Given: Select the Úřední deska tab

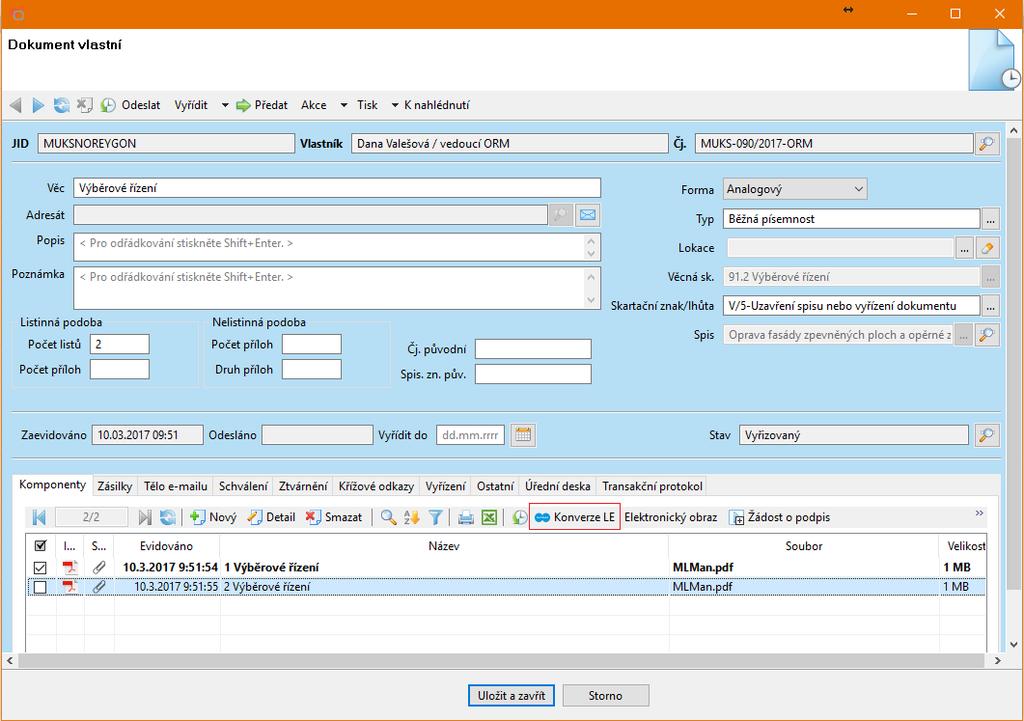Looking at the screenshot, I should [558, 487].
